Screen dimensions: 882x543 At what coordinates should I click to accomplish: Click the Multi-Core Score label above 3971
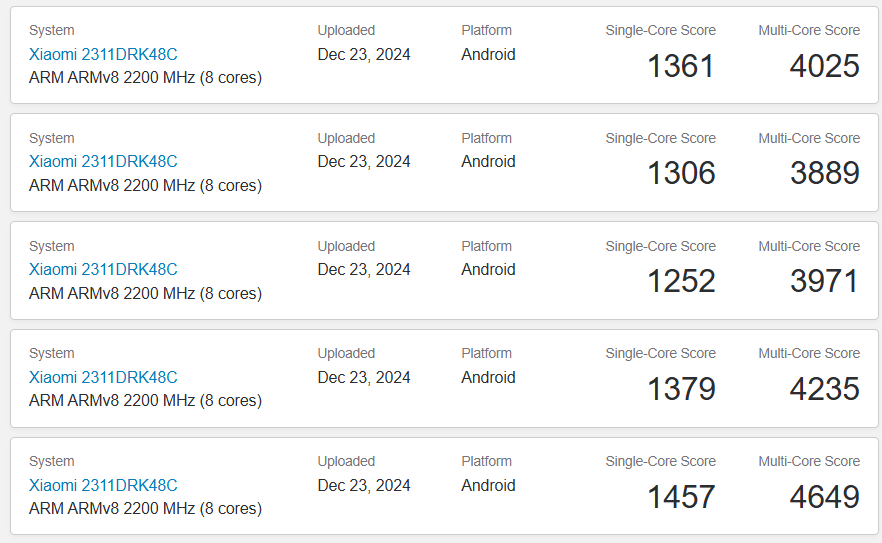pyautogui.click(x=809, y=246)
